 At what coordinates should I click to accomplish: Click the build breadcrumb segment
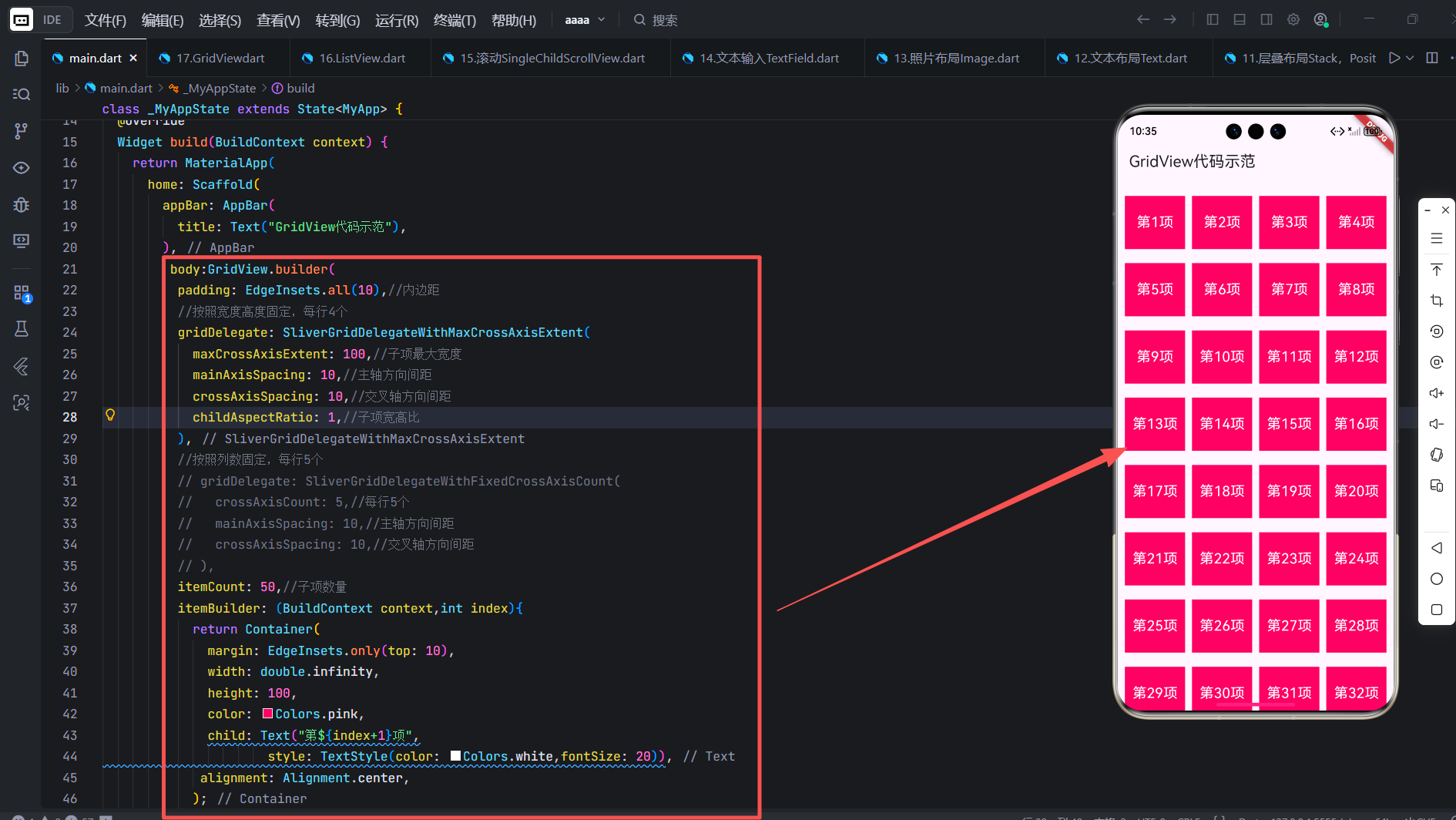(294, 88)
